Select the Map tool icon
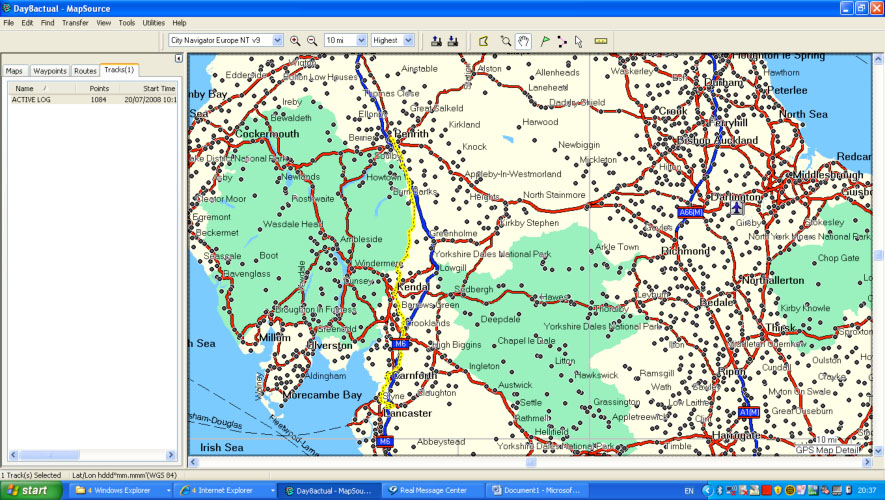Viewport: 885px width, 500px height. click(484, 41)
